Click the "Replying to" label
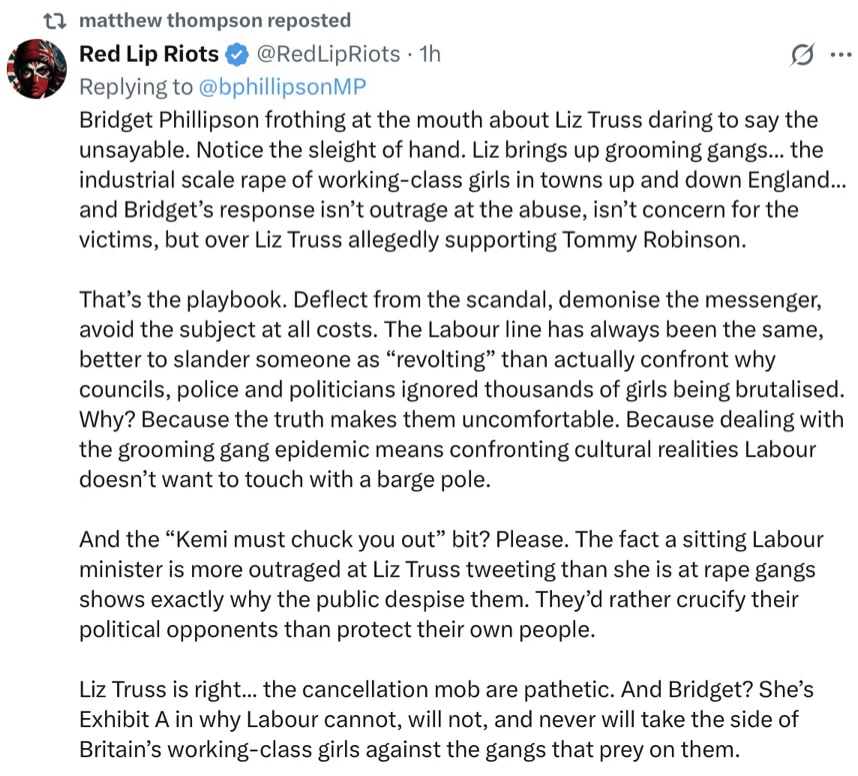 pos(136,87)
